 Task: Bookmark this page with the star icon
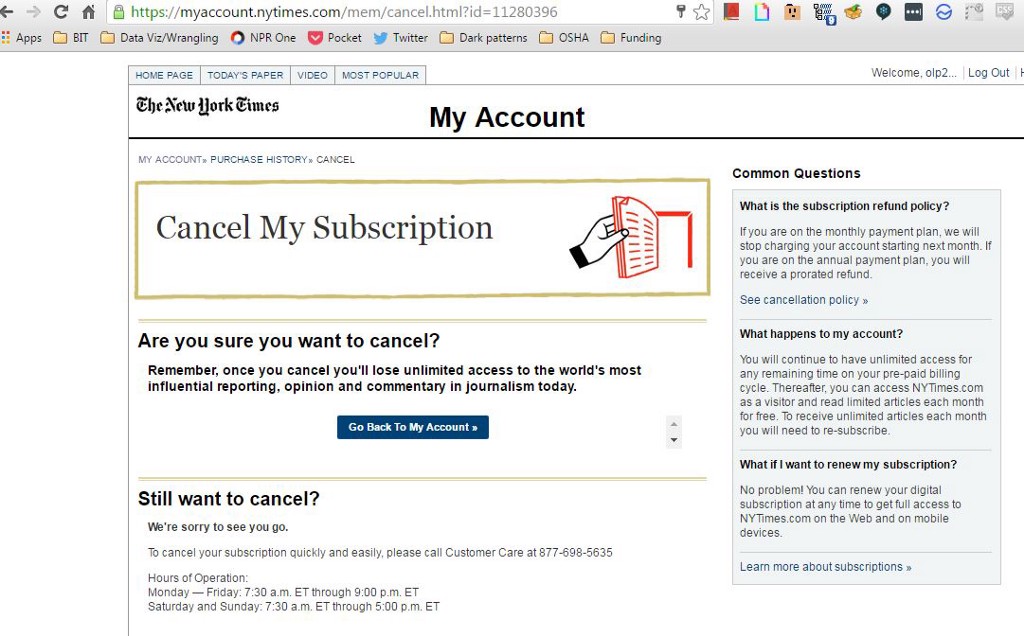tap(701, 12)
